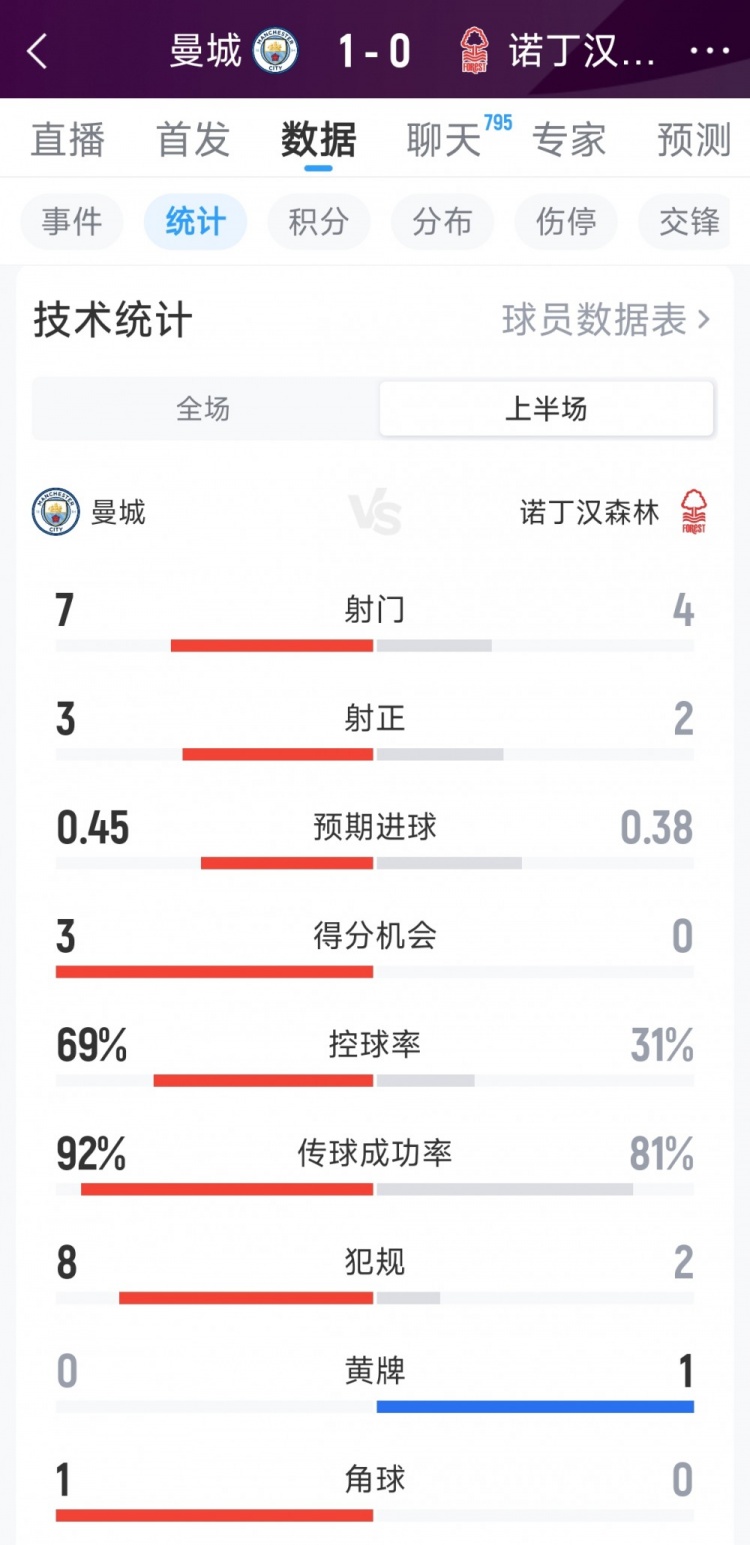Select the 事件 events chip
Viewport: 750px width, 1545px height.
point(72,222)
